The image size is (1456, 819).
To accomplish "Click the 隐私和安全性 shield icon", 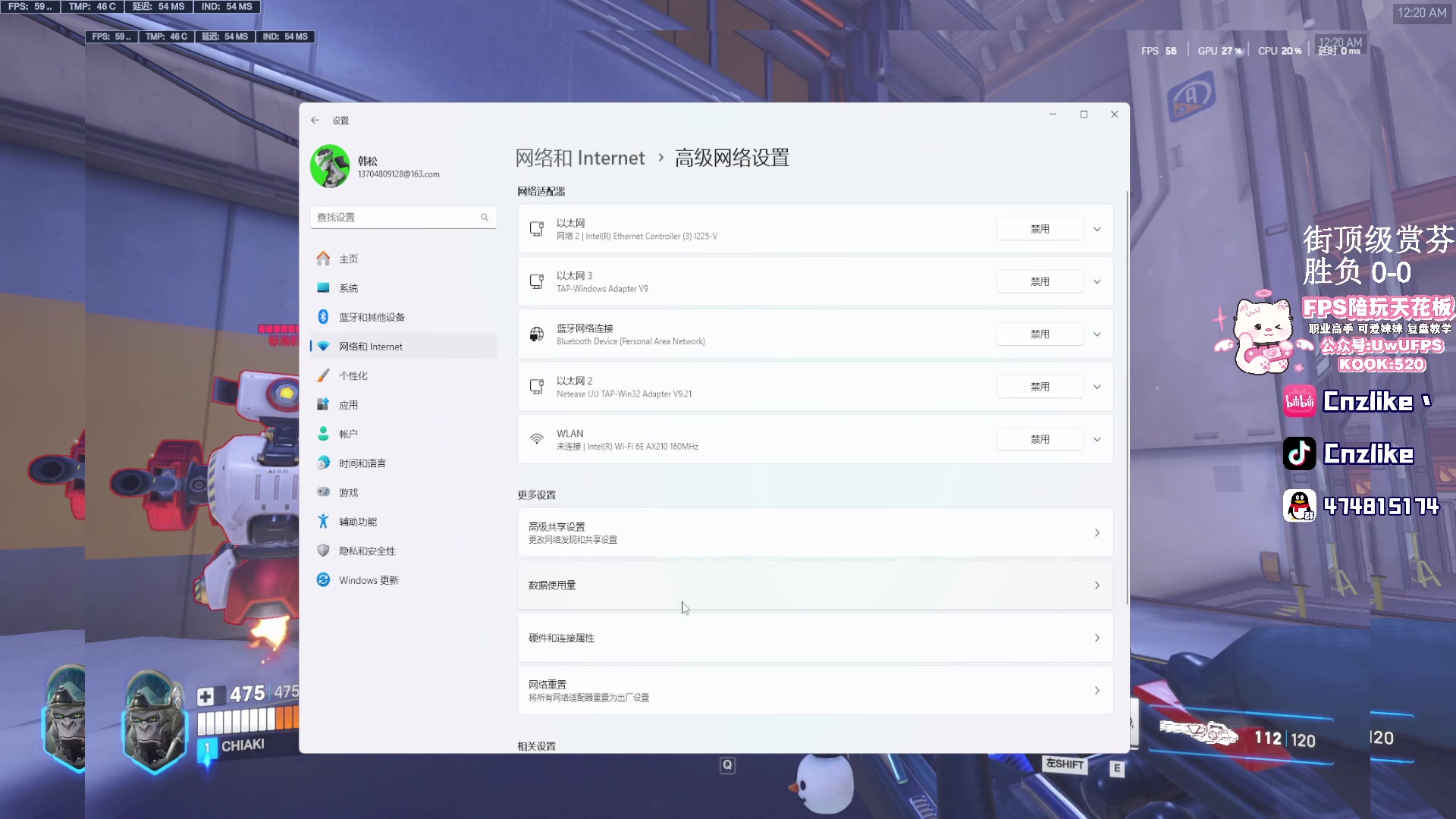I will click(323, 551).
